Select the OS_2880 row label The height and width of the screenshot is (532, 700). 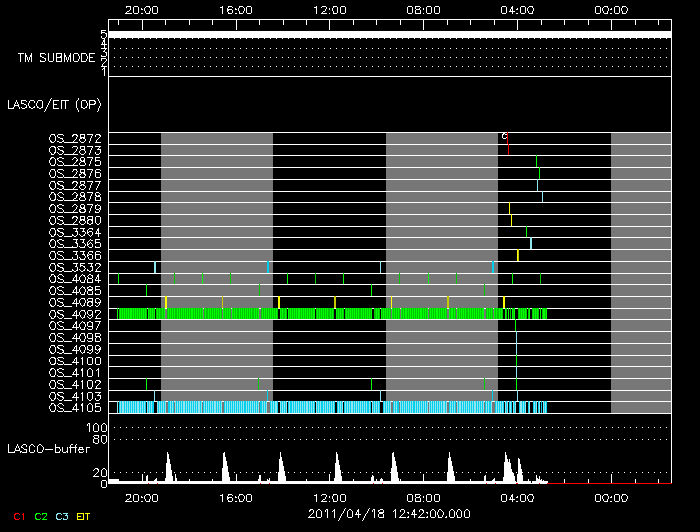pos(75,220)
